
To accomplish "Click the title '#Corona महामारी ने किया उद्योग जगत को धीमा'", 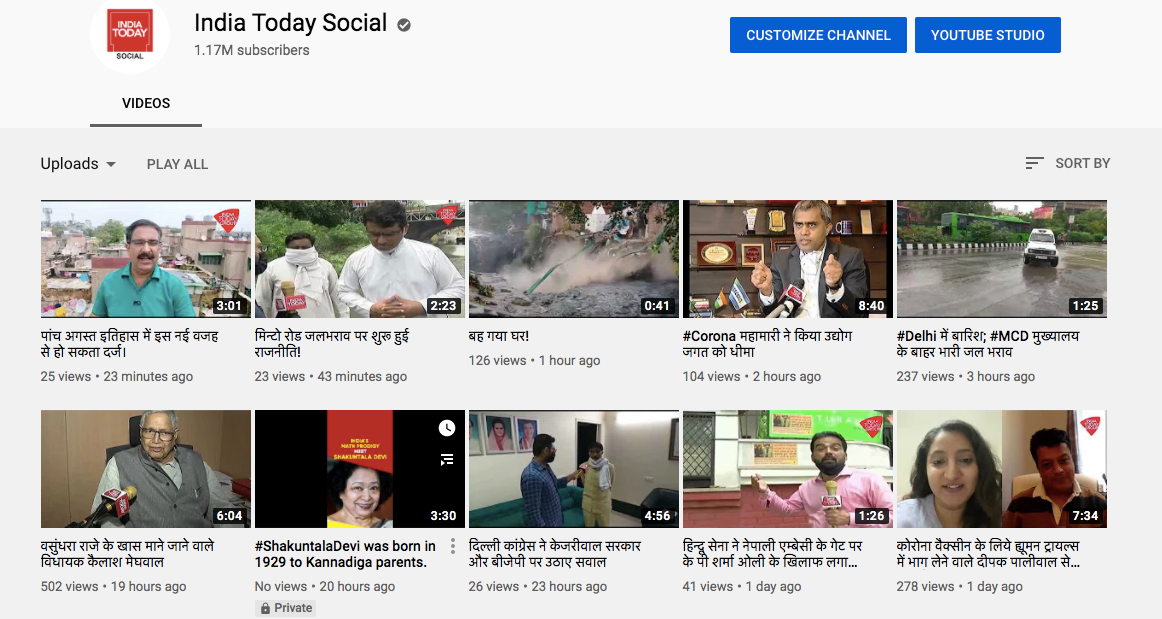I will (x=768, y=344).
